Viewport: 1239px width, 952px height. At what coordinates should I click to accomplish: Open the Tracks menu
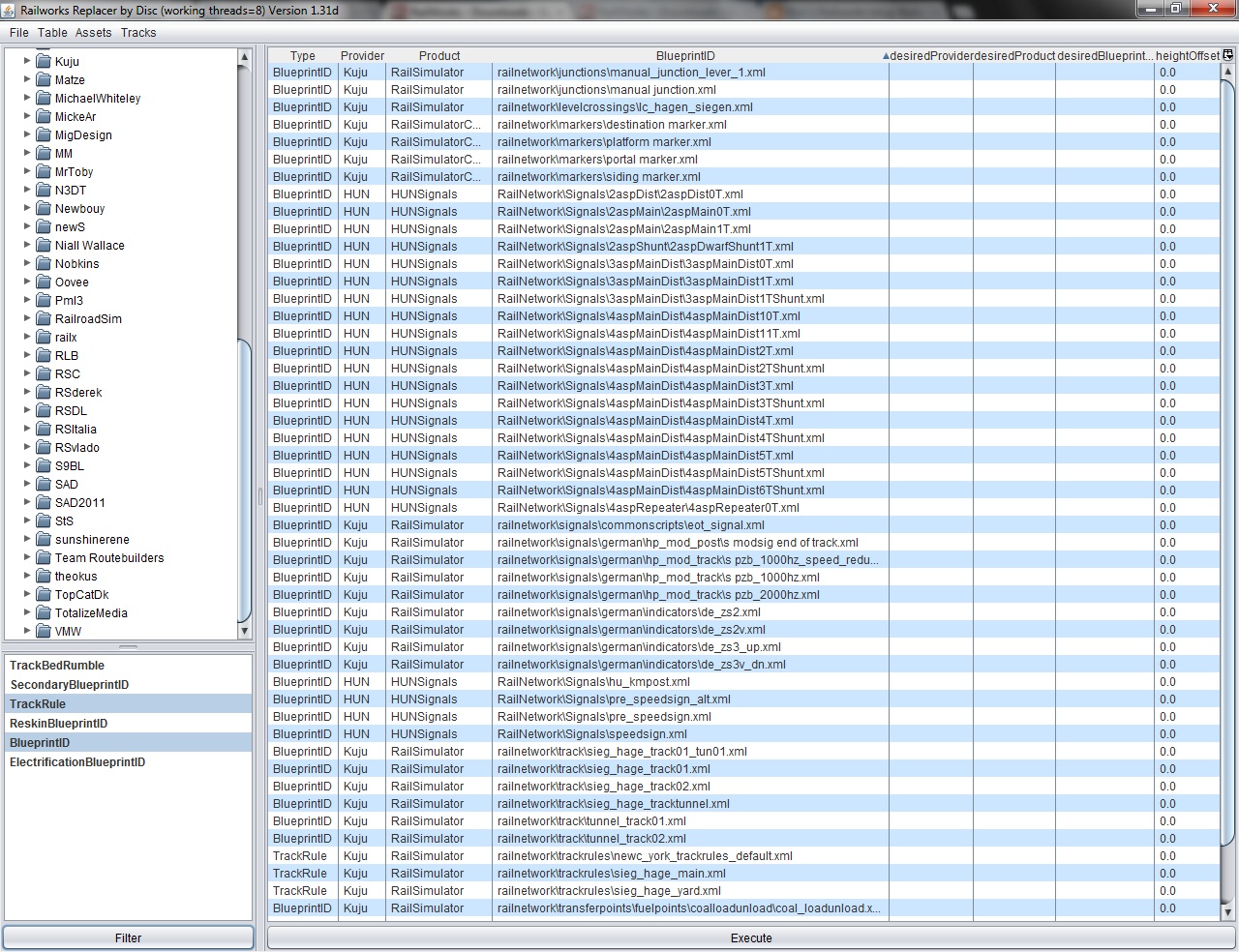pos(138,32)
